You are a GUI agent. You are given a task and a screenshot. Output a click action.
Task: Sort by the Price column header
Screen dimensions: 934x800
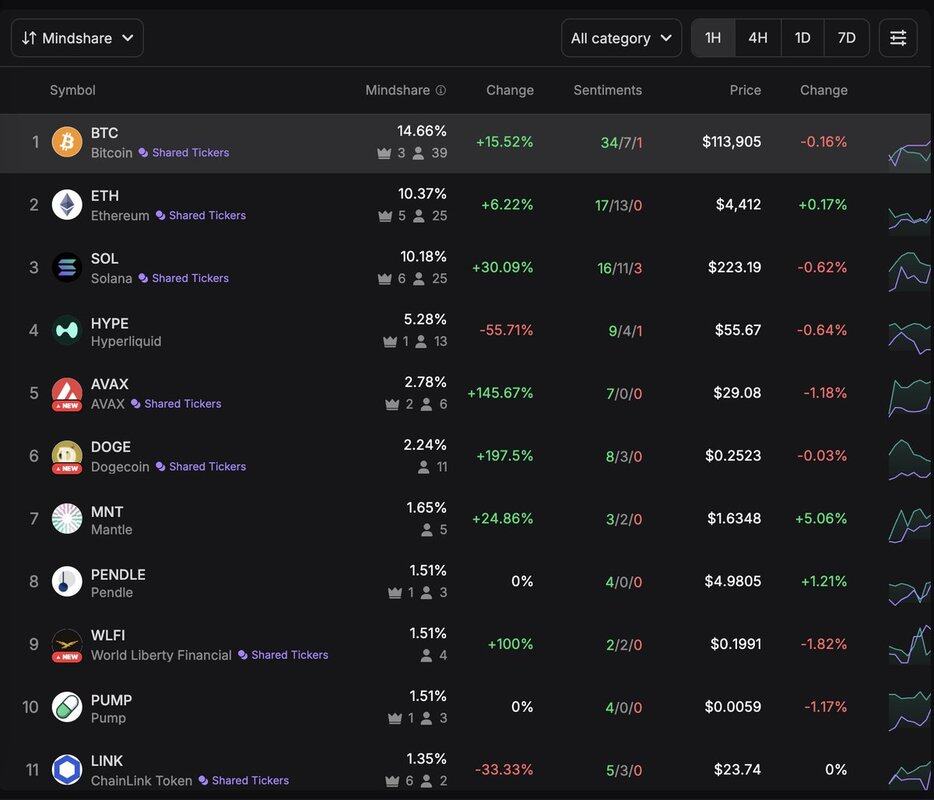[745, 90]
